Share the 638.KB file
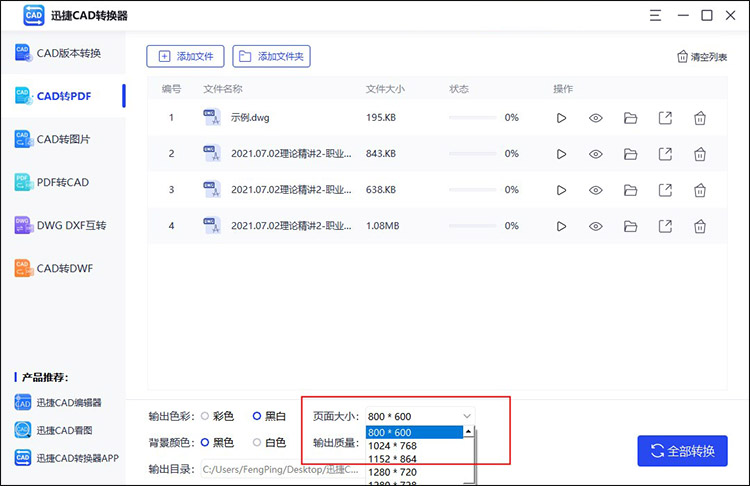Viewport: 750px width, 486px height. click(665, 190)
